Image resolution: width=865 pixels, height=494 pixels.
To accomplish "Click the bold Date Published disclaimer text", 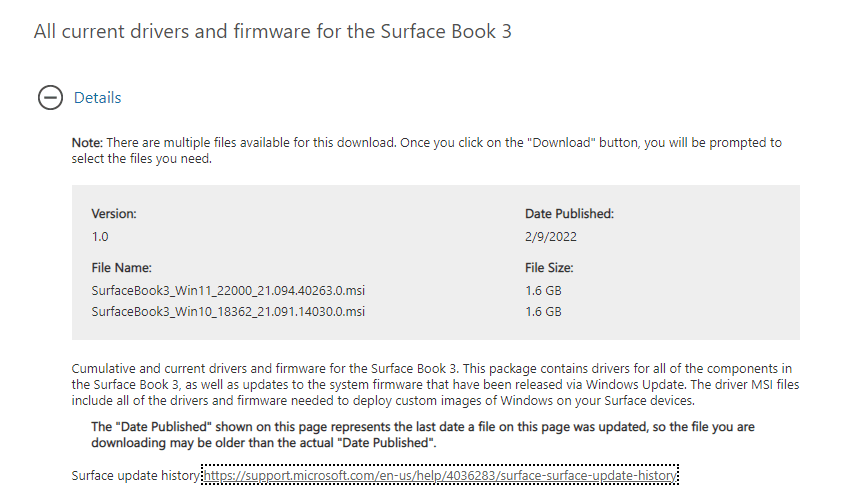I will tap(423, 434).
